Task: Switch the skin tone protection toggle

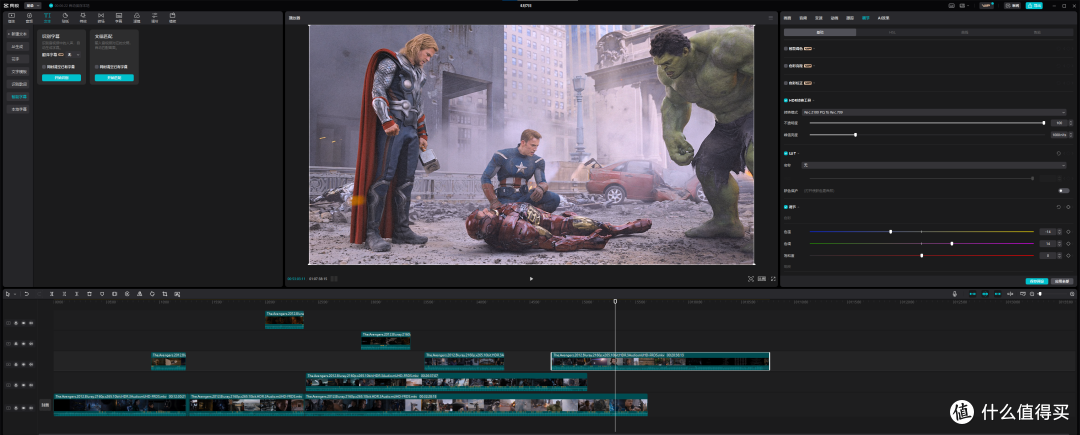Action: coord(1063,190)
